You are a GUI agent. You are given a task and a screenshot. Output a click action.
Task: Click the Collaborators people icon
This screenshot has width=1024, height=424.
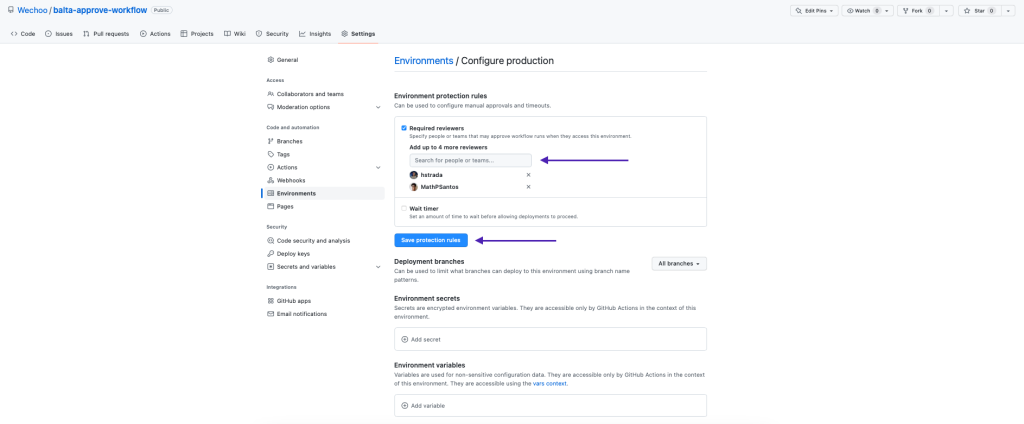[x=271, y=94]
